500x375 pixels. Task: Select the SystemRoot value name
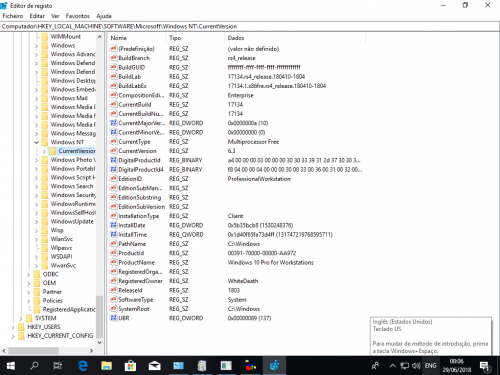click(134, 309)
